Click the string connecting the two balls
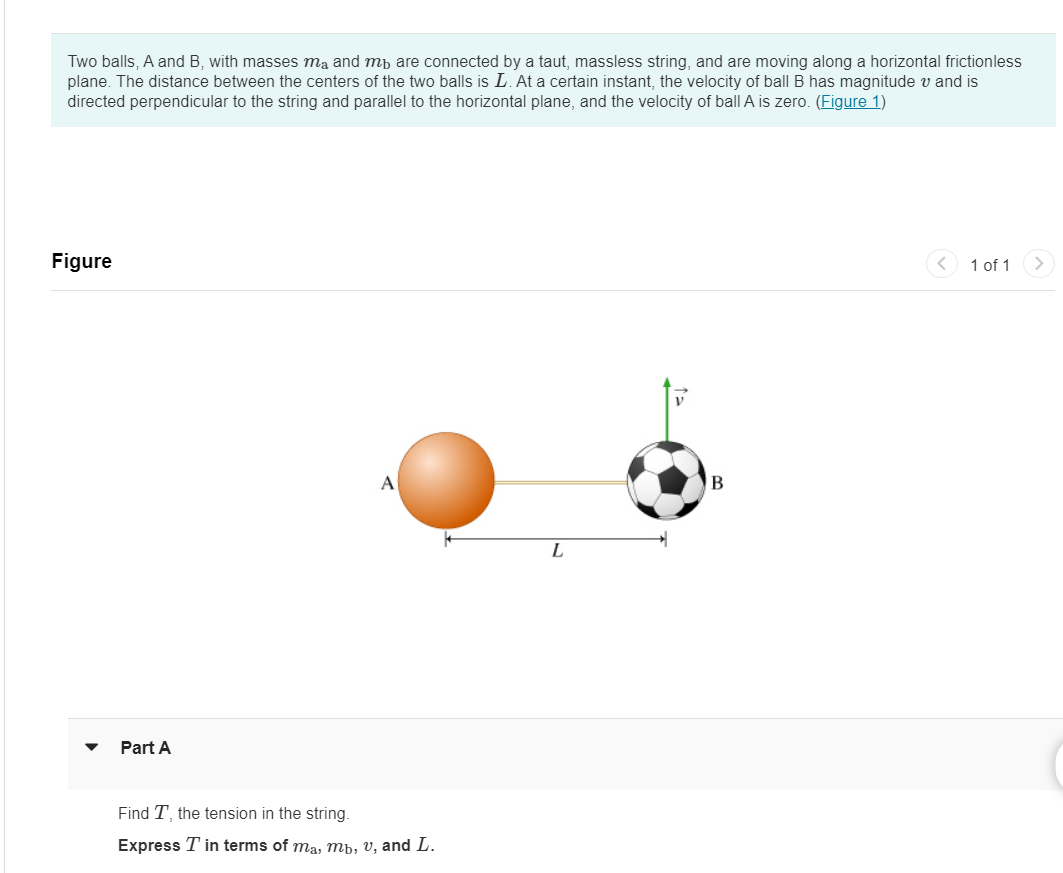 coord(560,481)
